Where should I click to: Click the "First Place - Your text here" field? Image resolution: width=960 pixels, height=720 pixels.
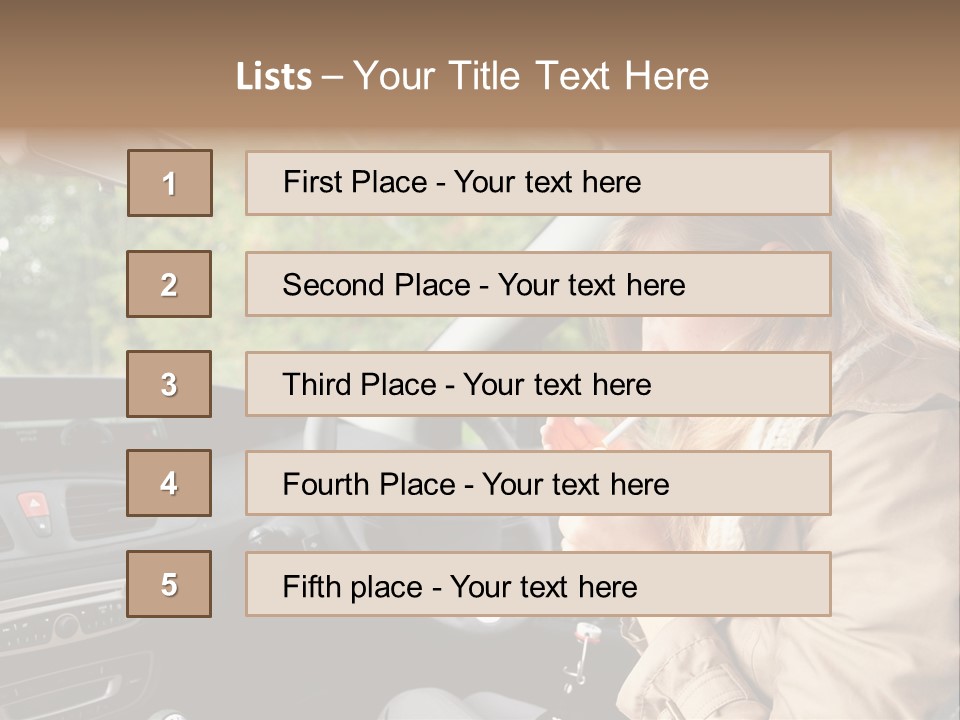[538, 183]
